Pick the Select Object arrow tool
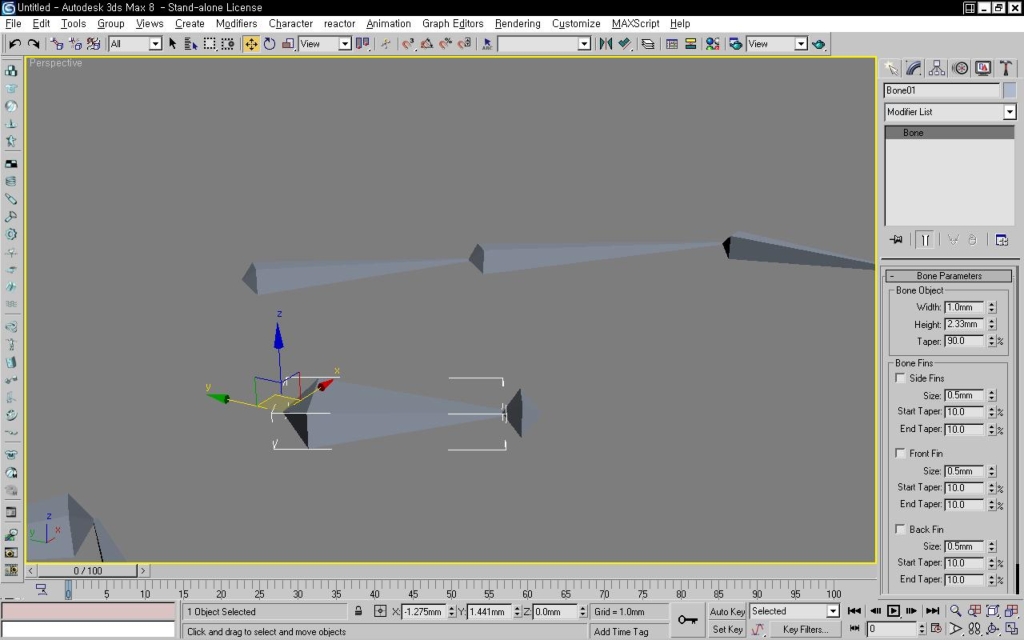Screen dimensions: 1024x640 (x=172, y=44)
